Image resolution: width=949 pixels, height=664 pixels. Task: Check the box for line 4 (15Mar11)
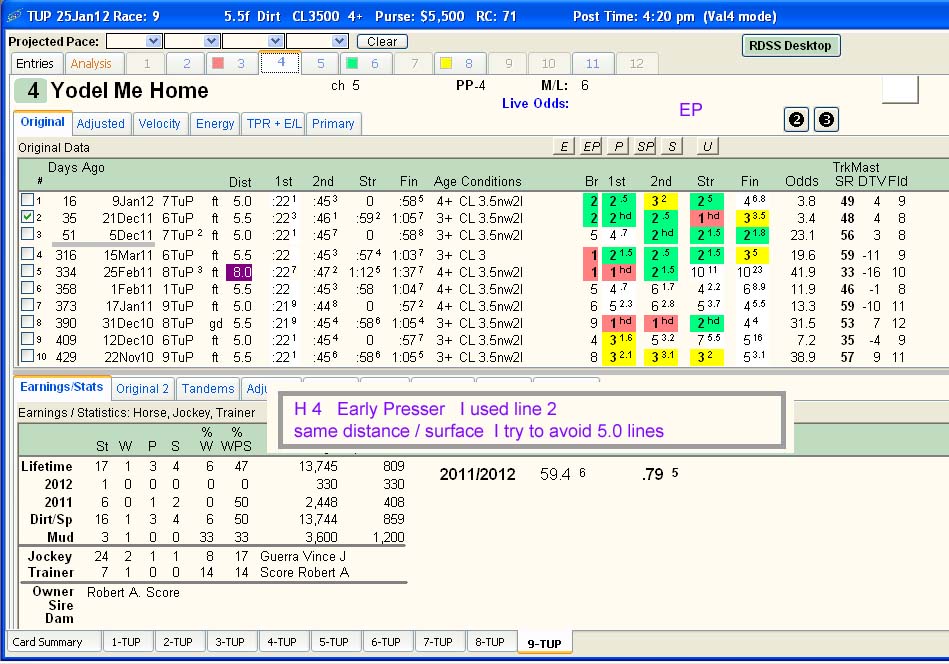pyautogui.click(x=27, y=254)
